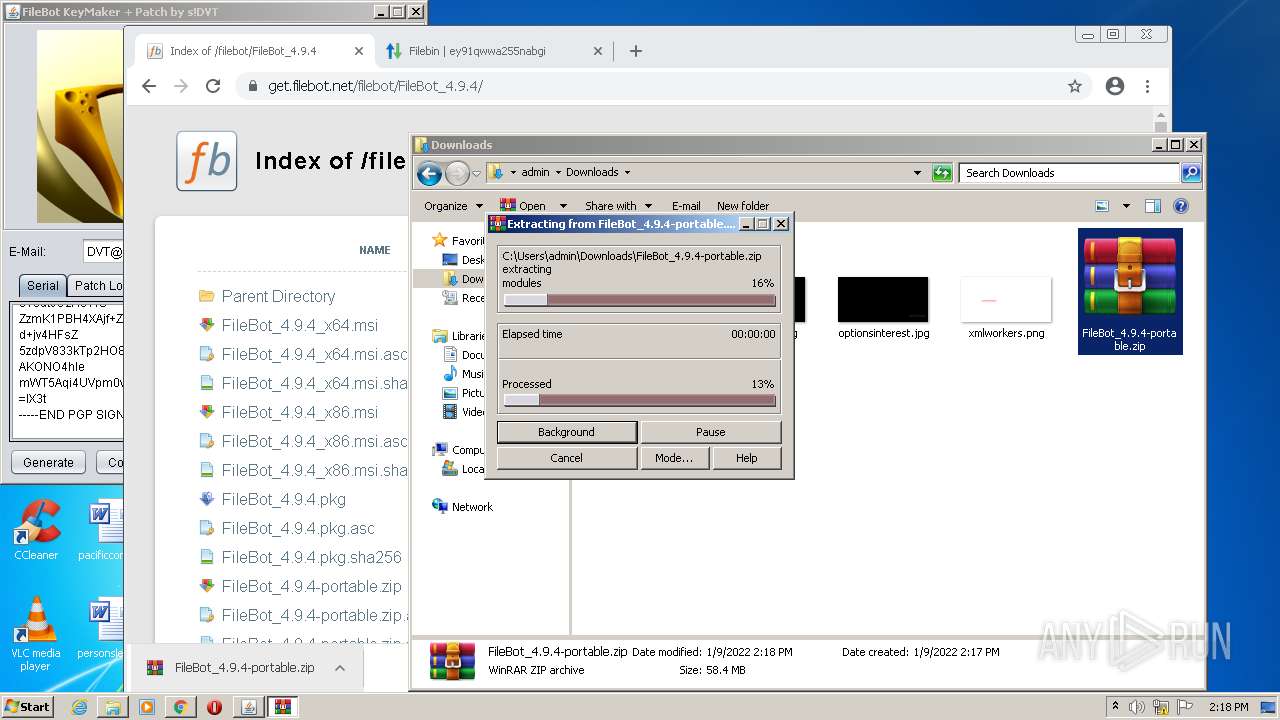Cancel the WinRAR extraction
Screen dimensions: 1280x720
(x=566, y=458)
